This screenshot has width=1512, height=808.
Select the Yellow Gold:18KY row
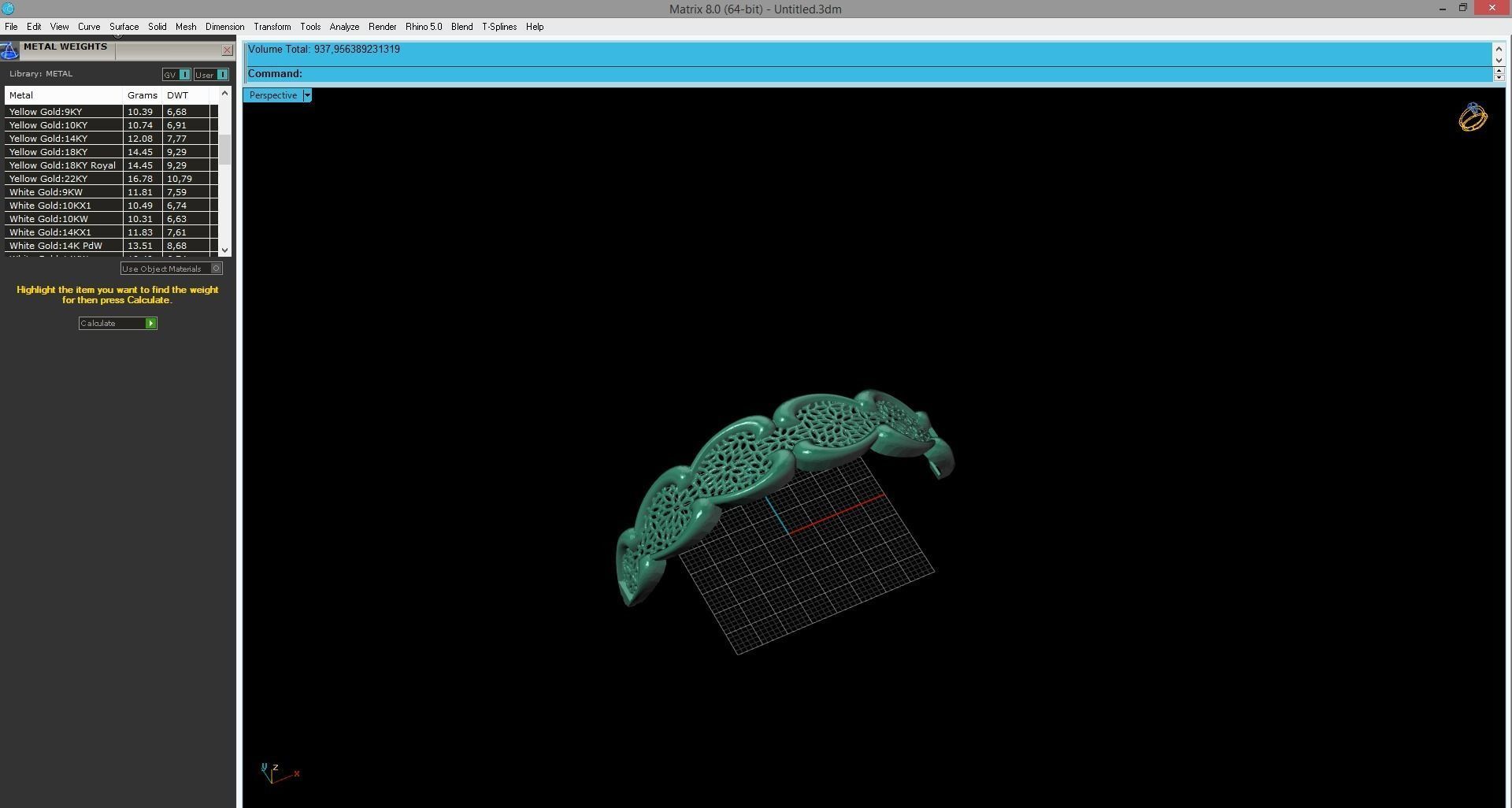[111, 152]
